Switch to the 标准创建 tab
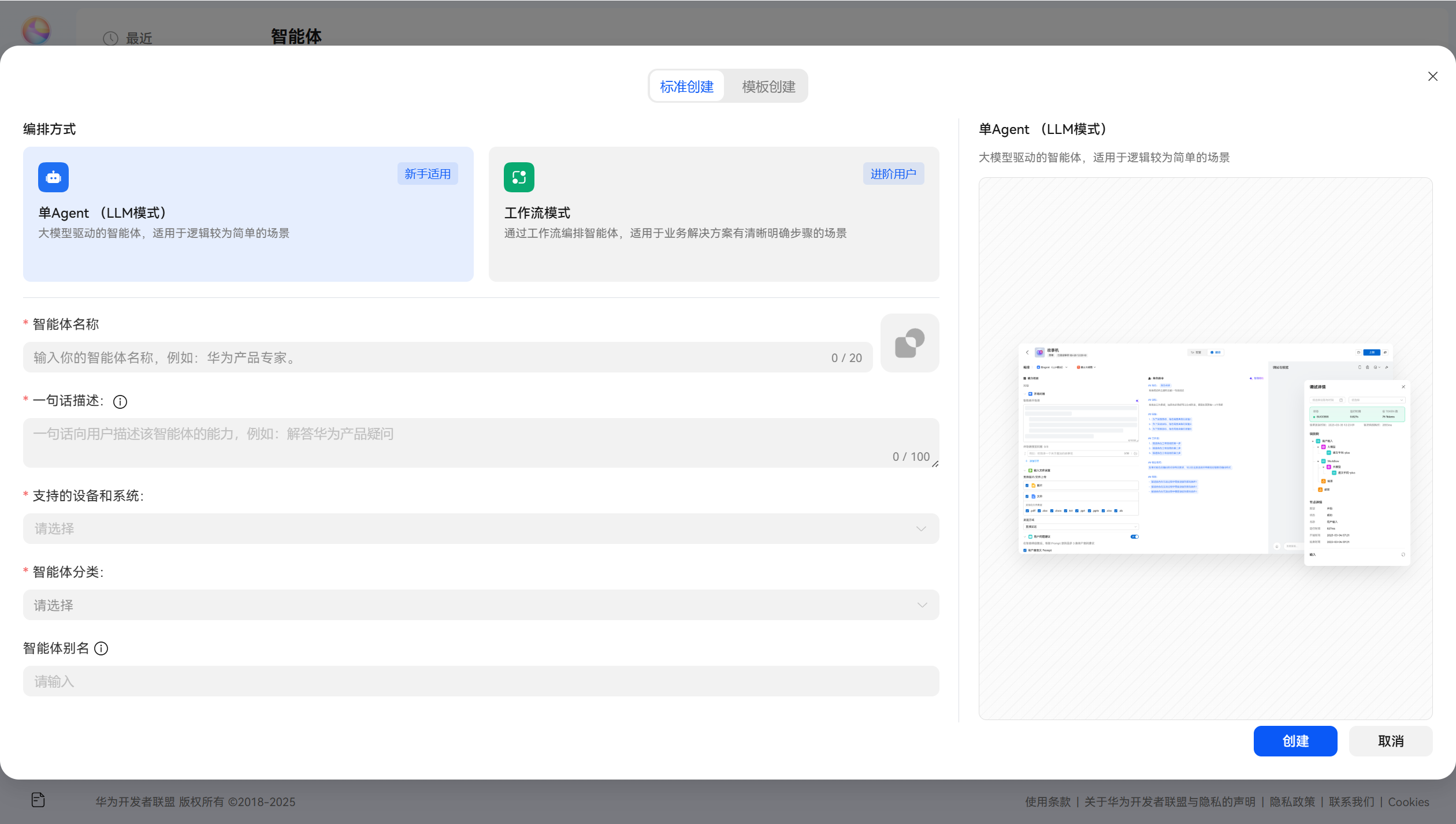1456x824 pixels. tap(686, 87)
